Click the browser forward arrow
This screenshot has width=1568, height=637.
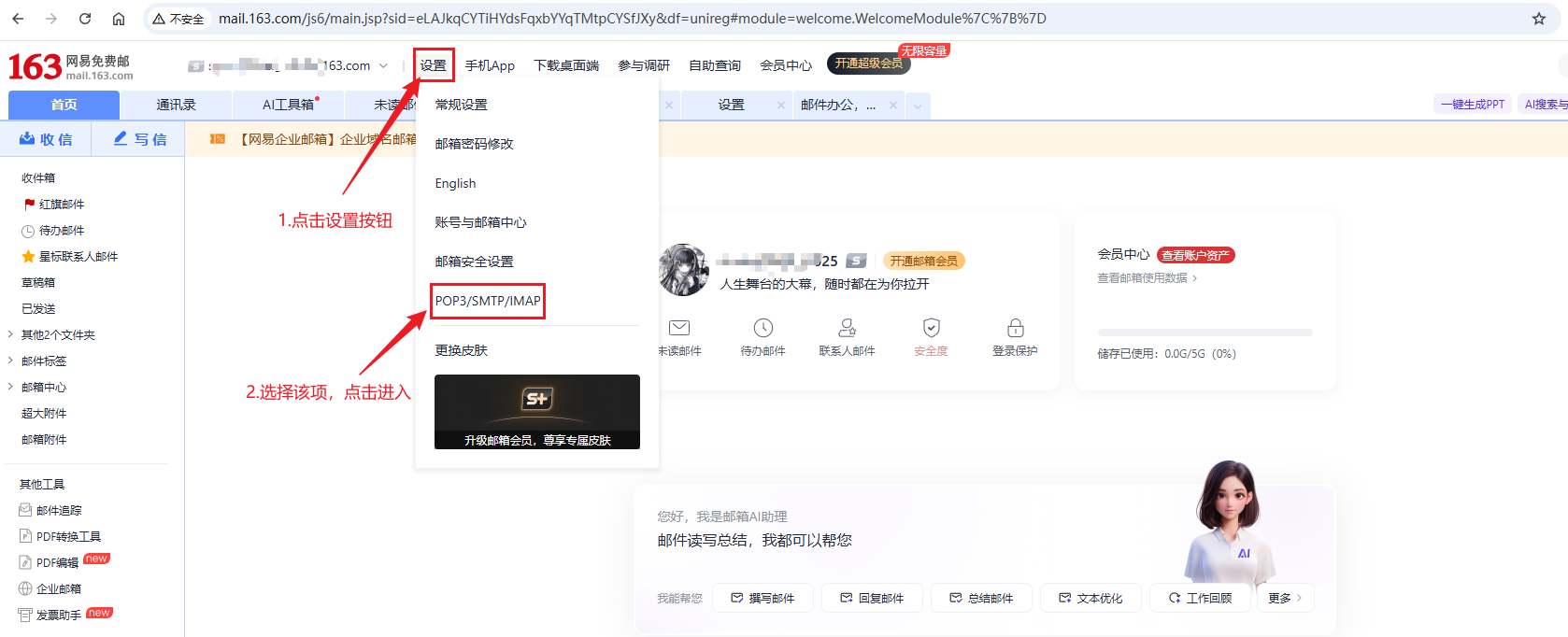click(51, 19)
